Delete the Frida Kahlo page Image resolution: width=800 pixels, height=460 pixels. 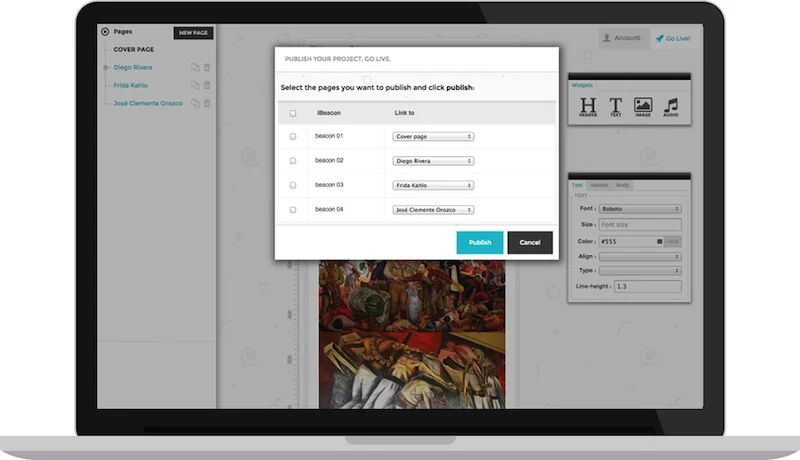point(207,85)
